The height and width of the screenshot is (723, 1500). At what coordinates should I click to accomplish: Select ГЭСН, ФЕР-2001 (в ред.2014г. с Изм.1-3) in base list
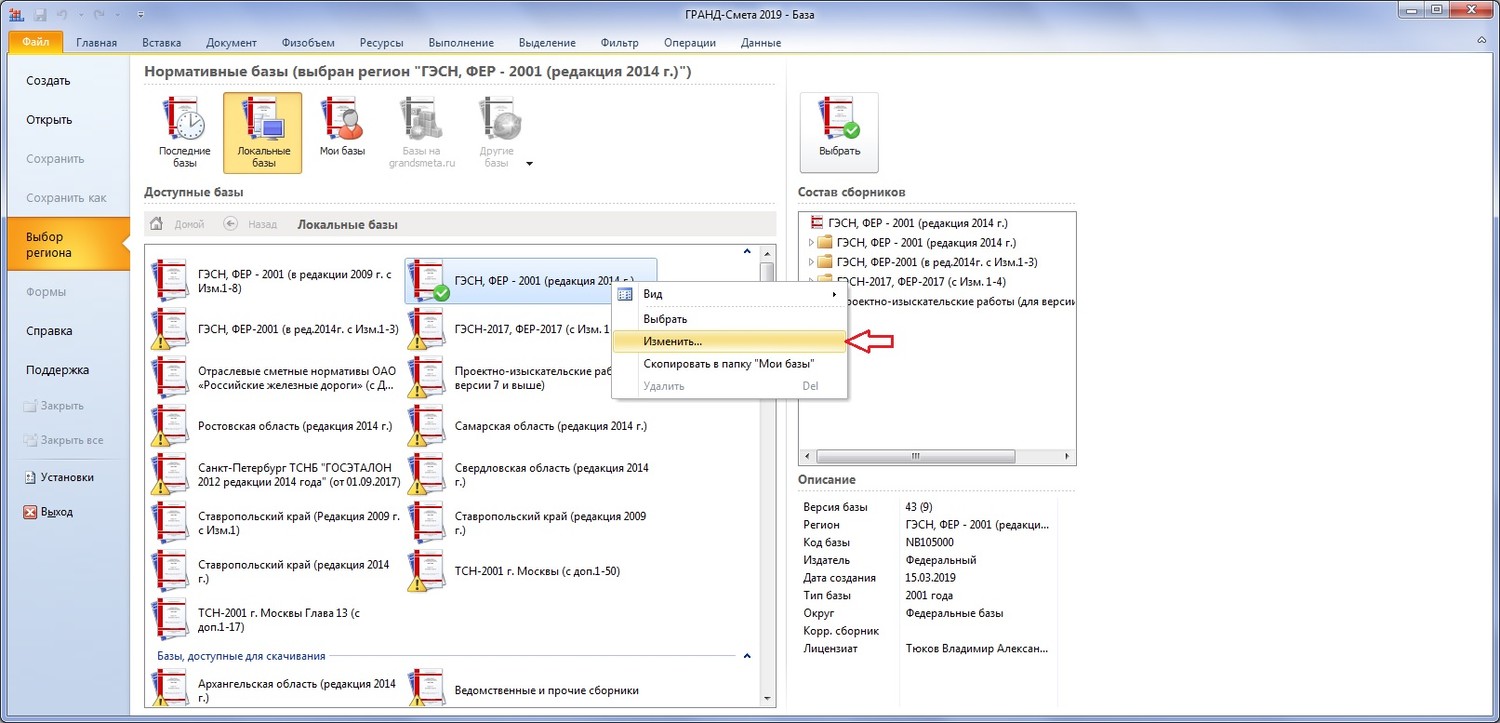tap(274, 329)
